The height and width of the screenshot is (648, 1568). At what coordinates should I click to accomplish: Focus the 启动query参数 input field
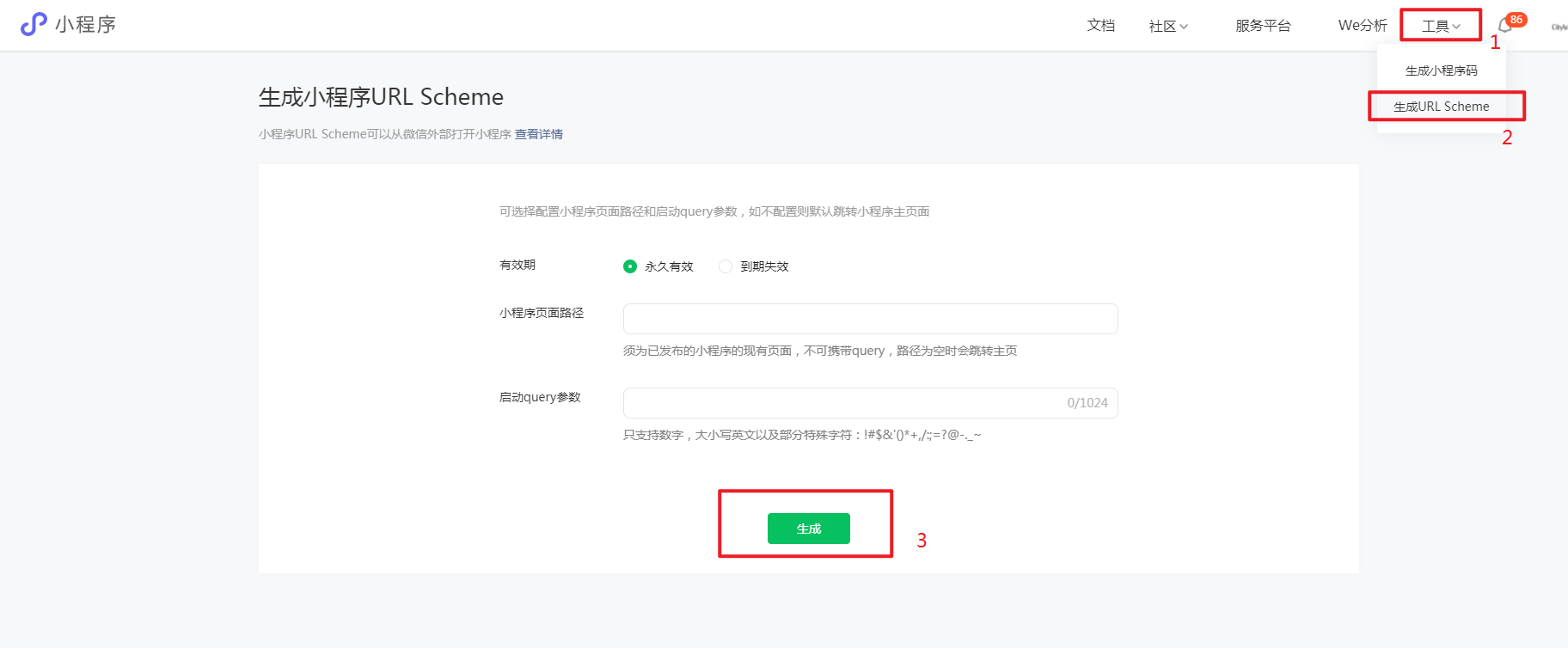[870, 403]
